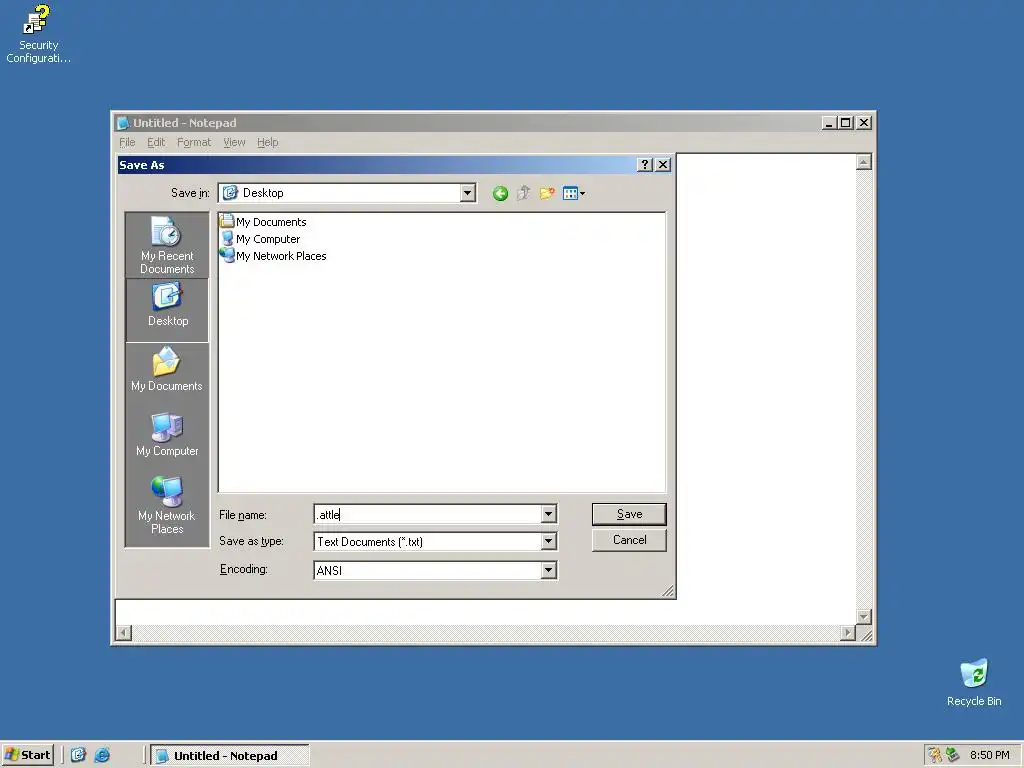Image resolution: width=1024 pixels, height=768 pixels.
Task: Close the Save As dialog
Action: [x=662, y=165]
